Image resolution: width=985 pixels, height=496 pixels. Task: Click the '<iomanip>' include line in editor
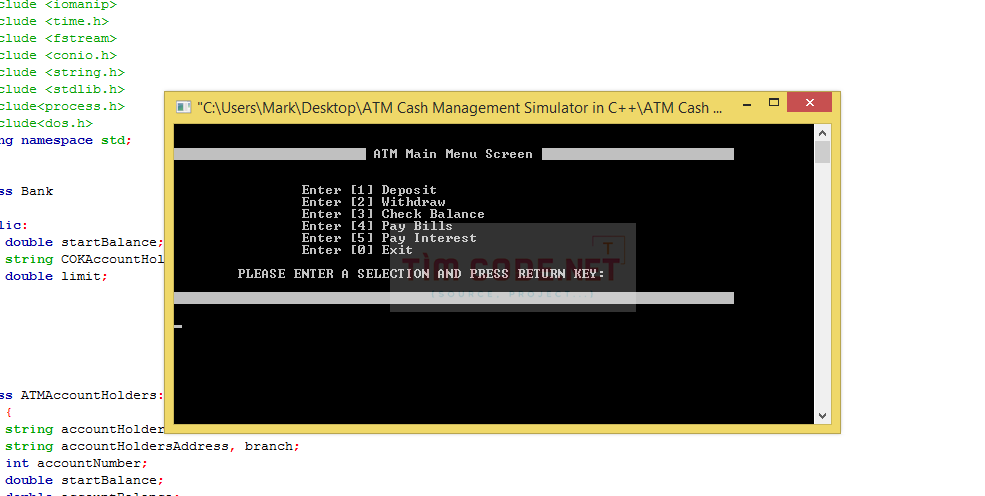[x=58, y=5]
